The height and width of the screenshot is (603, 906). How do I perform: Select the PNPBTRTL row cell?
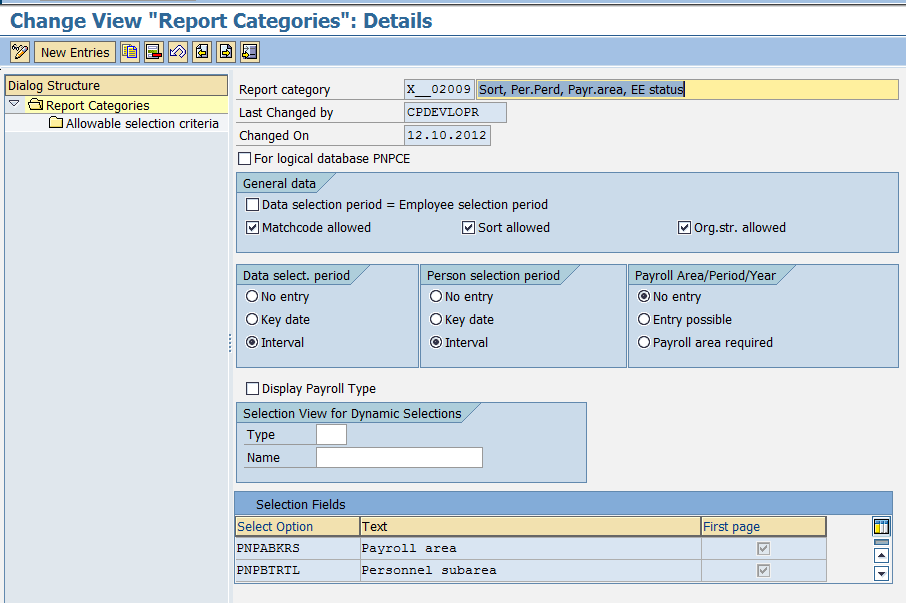click(298, 570)
